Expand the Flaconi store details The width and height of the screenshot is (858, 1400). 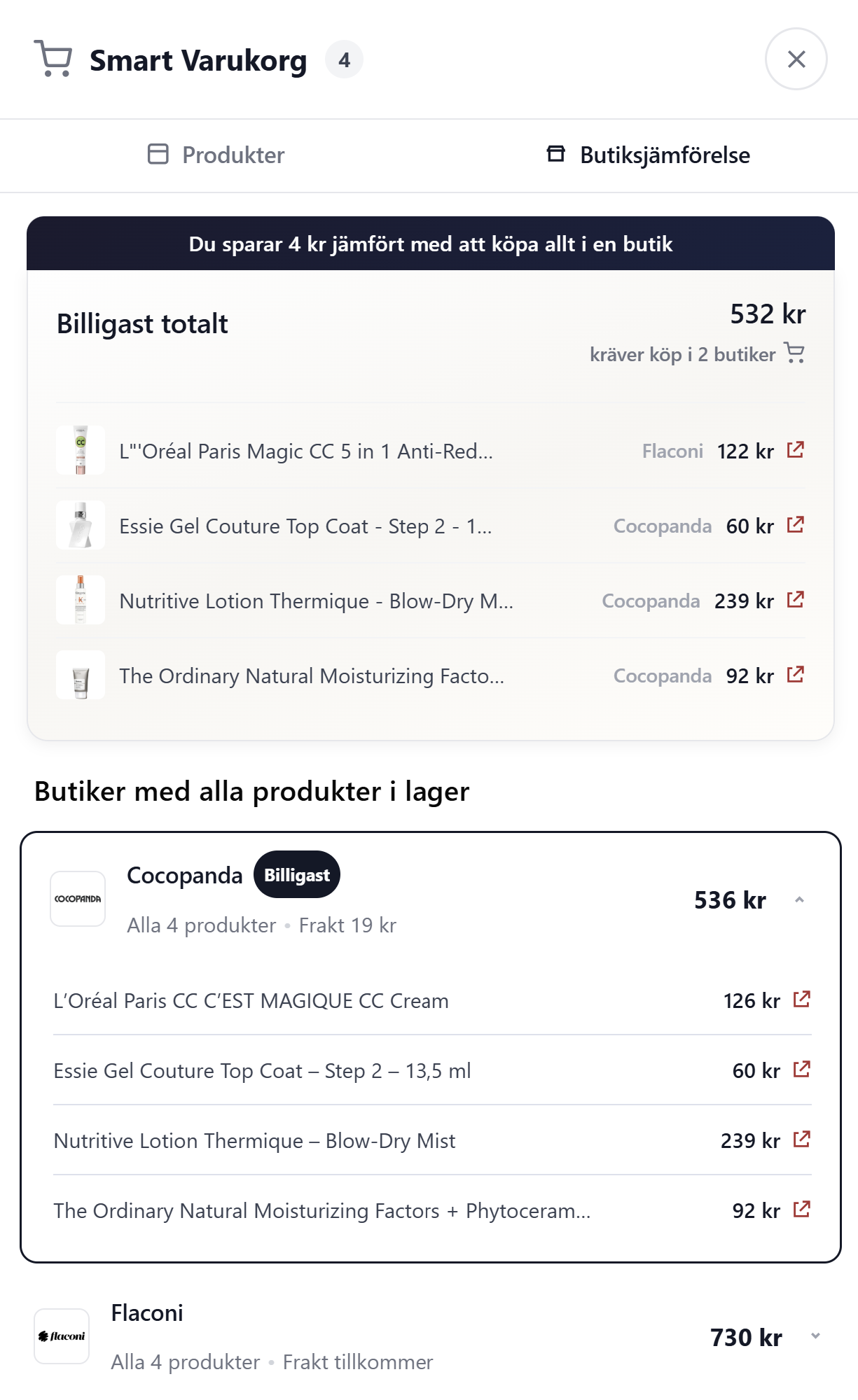coord(815,1336)
